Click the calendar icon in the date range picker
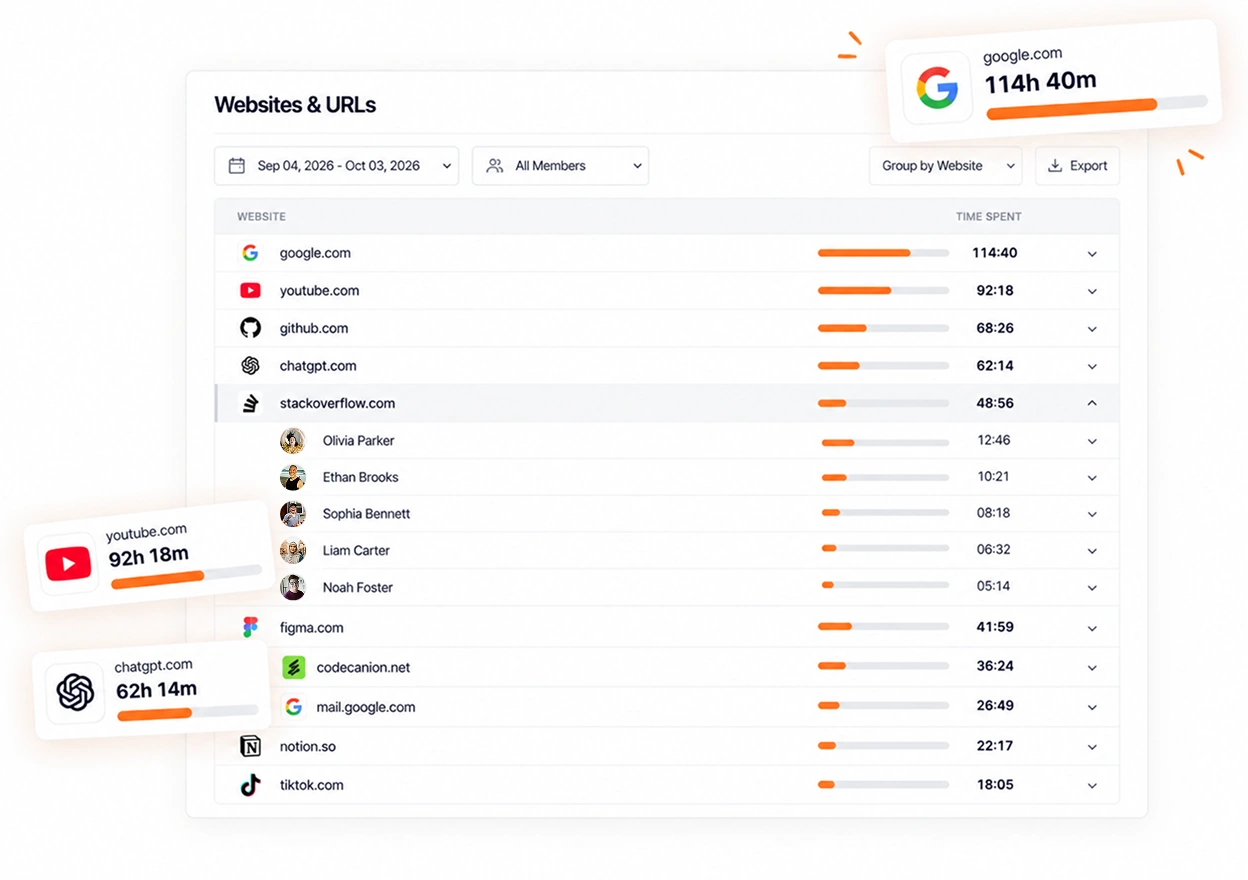 coord(237,166)
